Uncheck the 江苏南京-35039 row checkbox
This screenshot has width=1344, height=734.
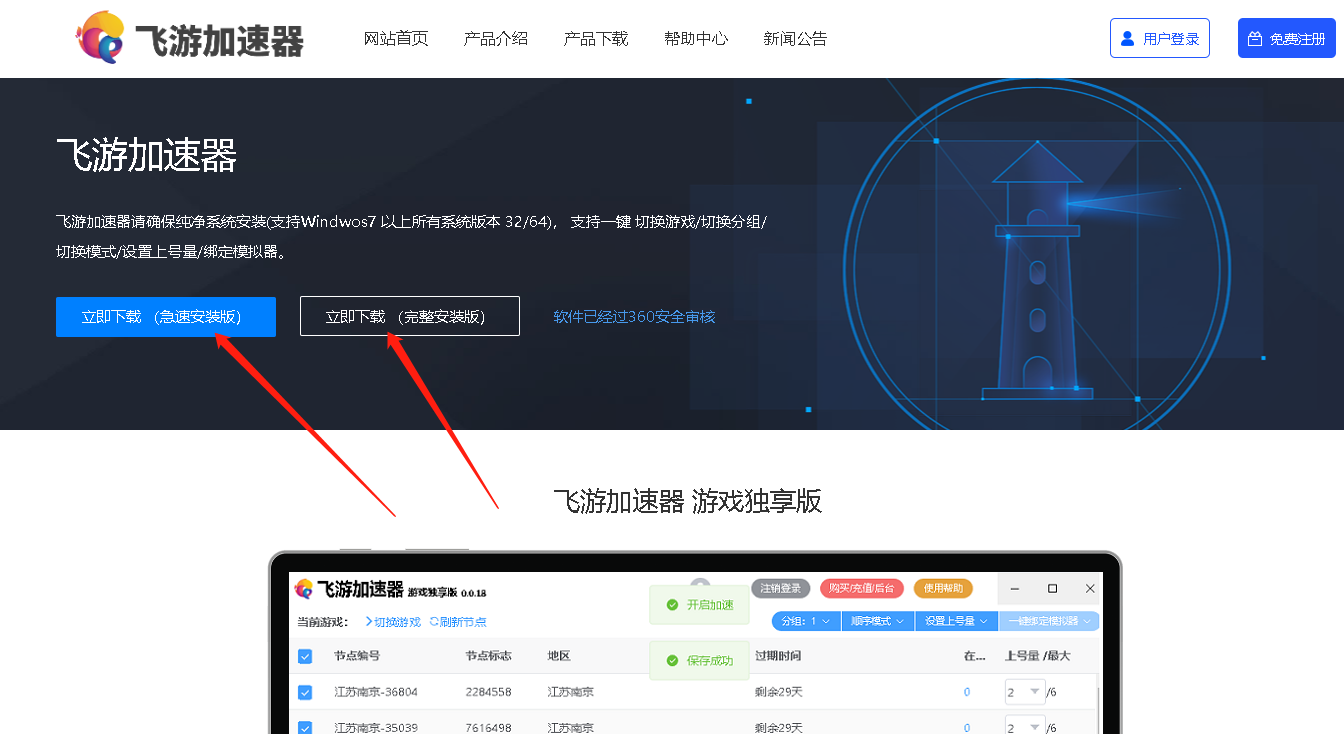pyautogui.click(x=305, y=728)
